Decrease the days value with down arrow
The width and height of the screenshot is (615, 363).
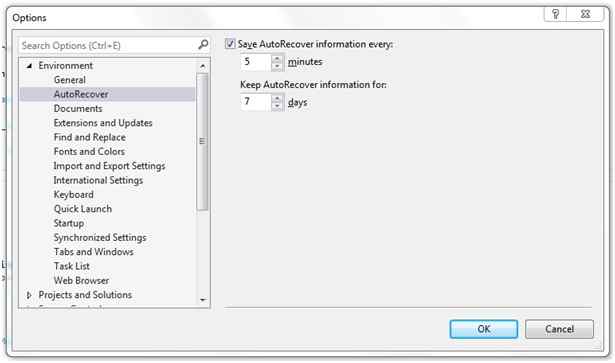point(277,106)
